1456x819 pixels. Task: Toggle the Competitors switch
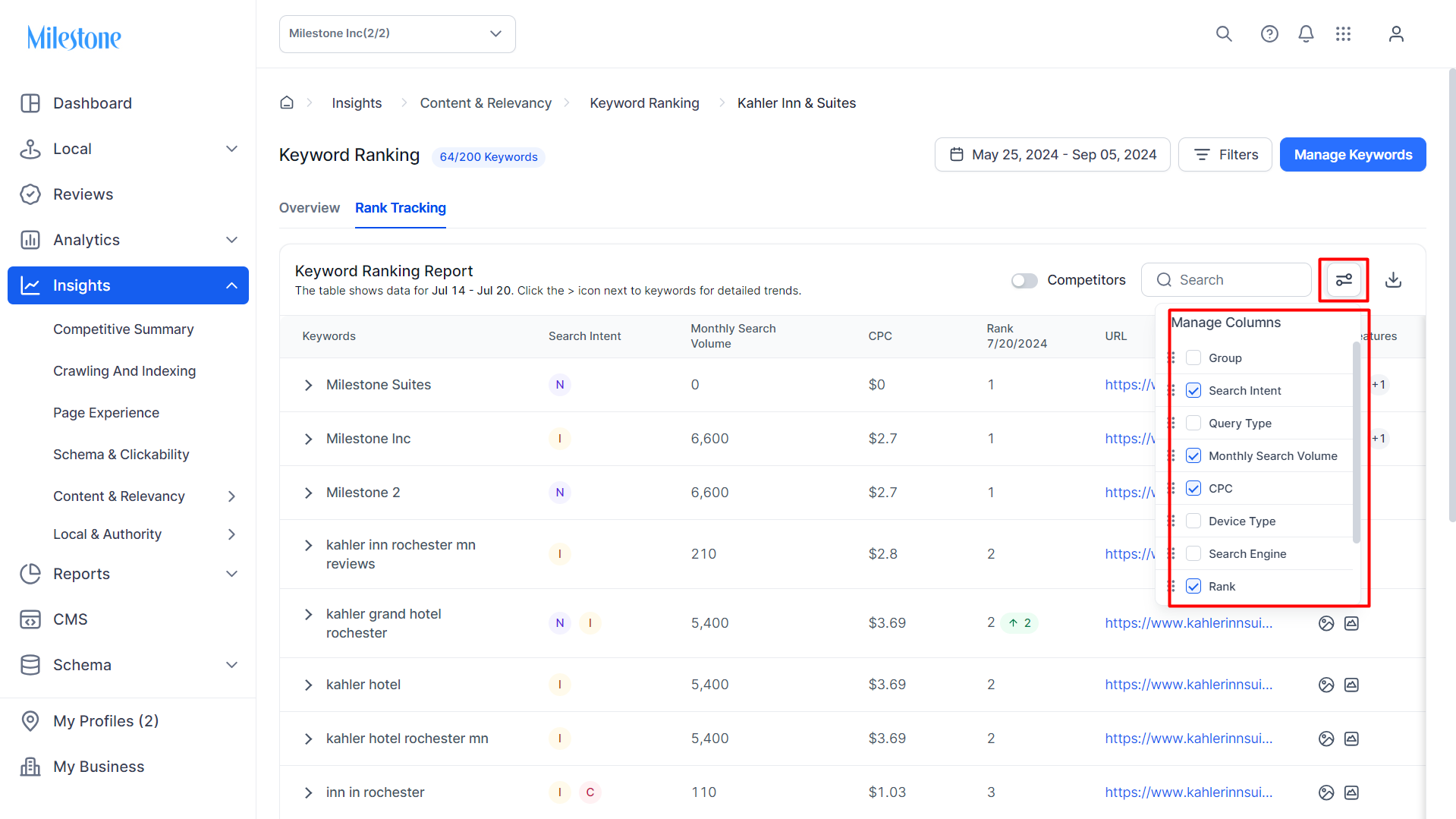point(1024,281)
